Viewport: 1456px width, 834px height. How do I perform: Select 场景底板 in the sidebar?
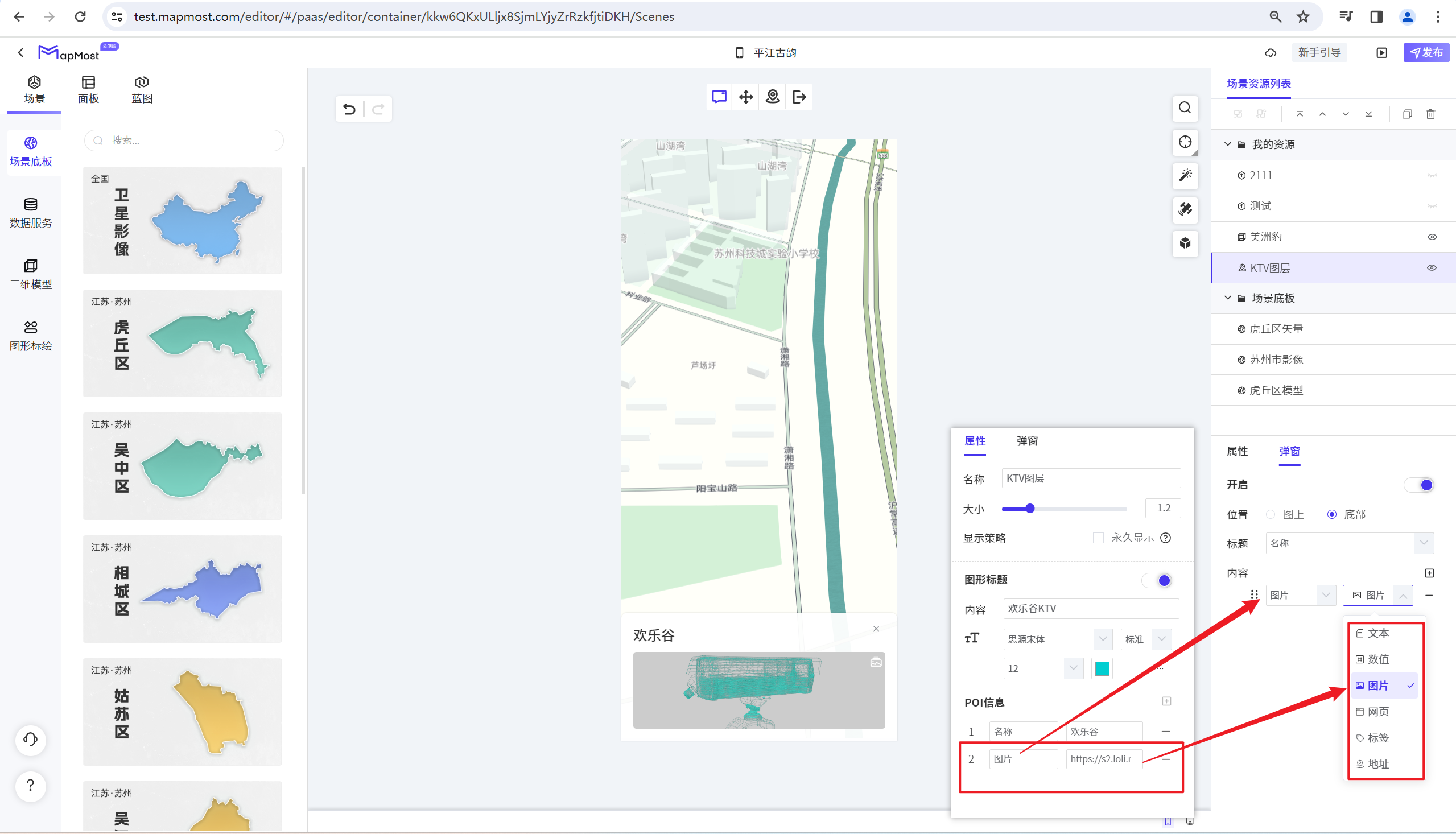tap(31, 152)
